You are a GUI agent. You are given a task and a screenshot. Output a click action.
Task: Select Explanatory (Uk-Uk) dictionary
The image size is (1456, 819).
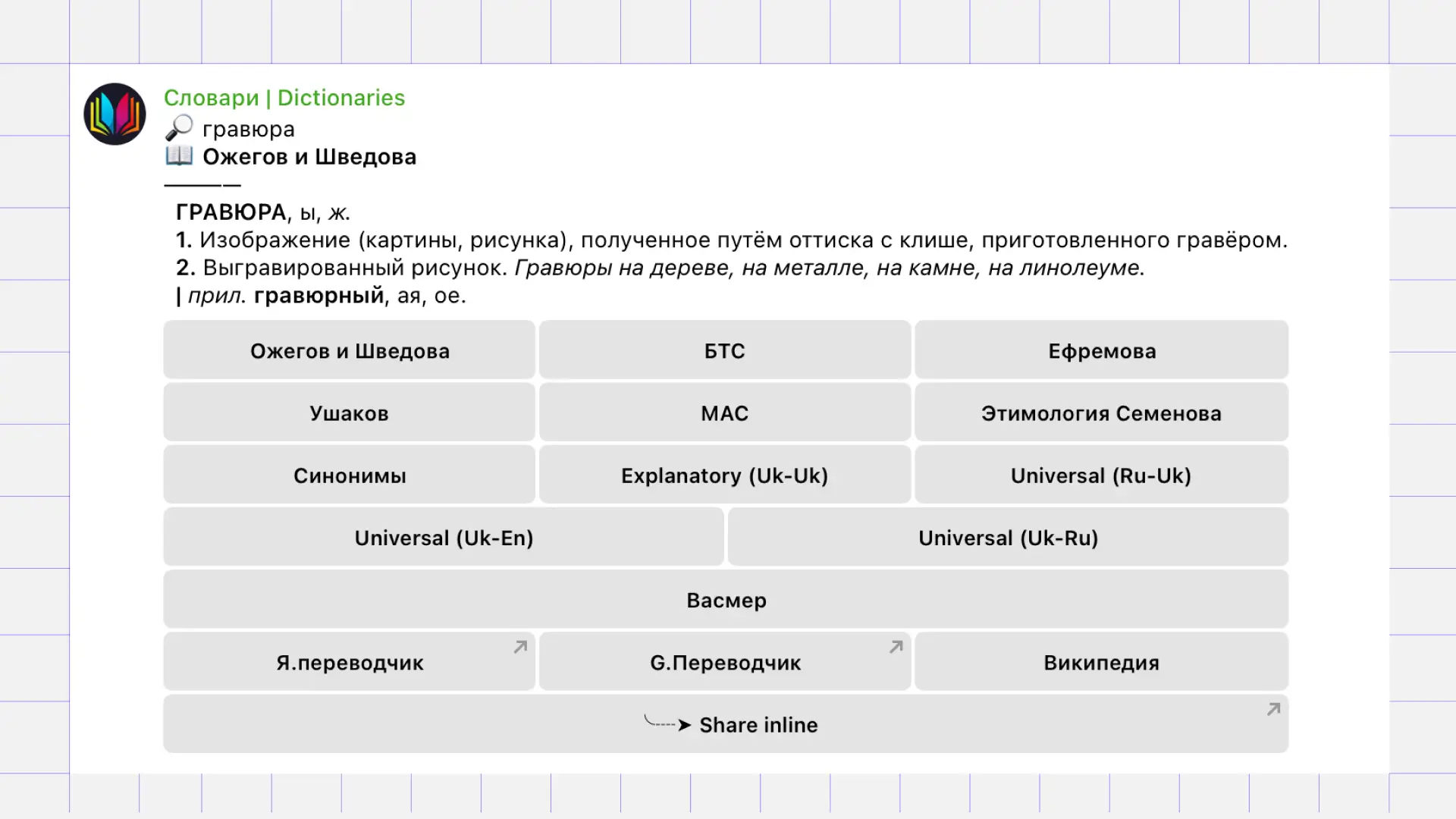[725, 475]
